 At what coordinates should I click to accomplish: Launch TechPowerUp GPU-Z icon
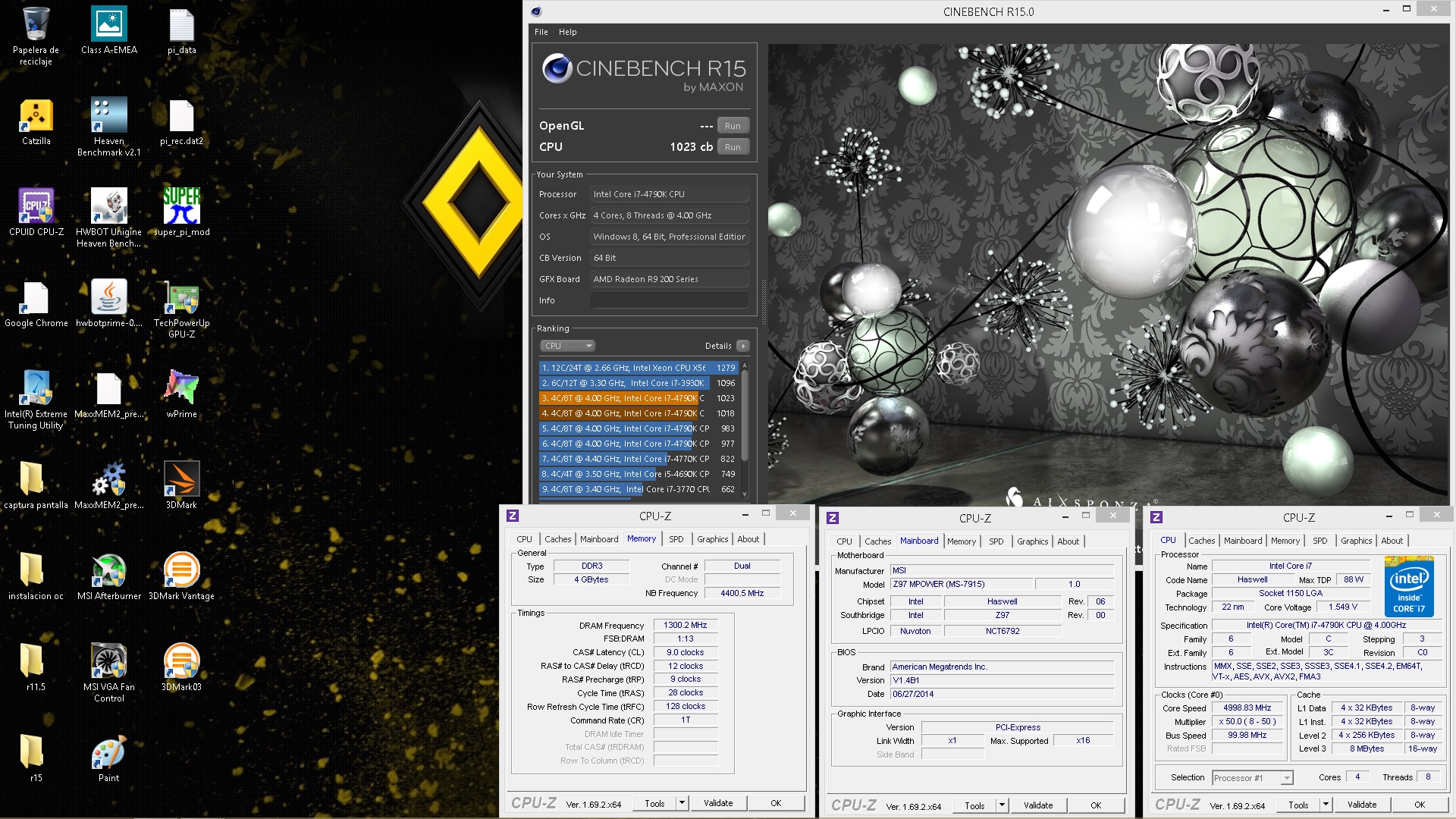coord(181,298)
